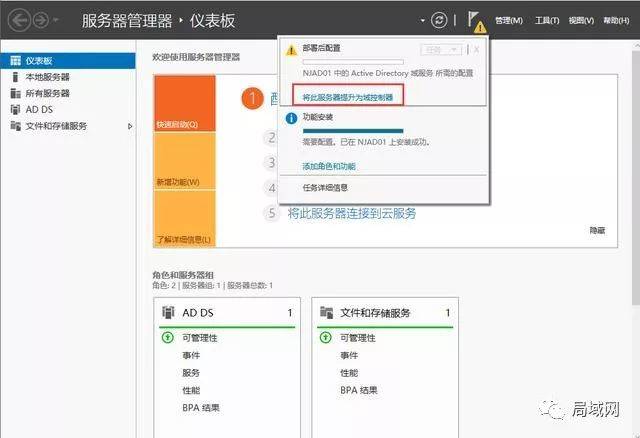Click the AD DS sidebar icon
Image resolution: width=640 pixels, height=438 pixels.
click(x=16, y=109)
